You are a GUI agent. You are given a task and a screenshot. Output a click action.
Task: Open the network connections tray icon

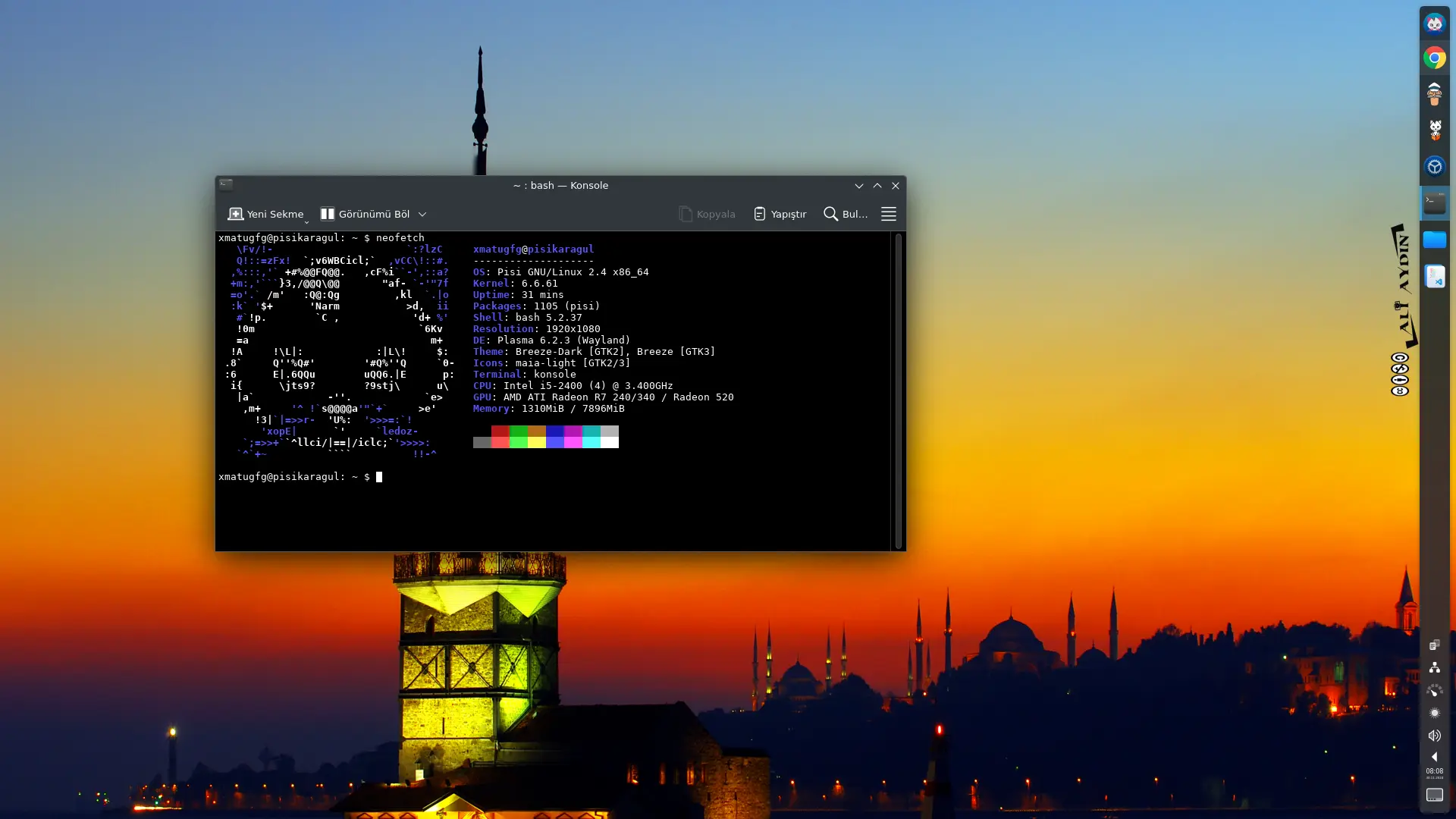pos(1434,667)
